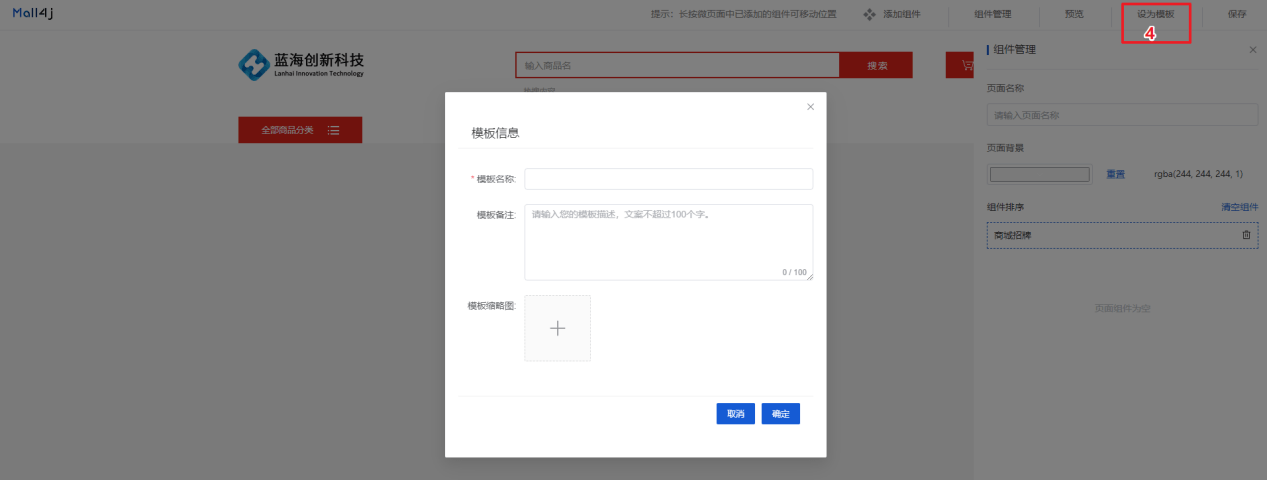The width and height of the screenshot is (1267, 480).
Task: Click the 全部商品分类 label
Action: click(287, 130)
